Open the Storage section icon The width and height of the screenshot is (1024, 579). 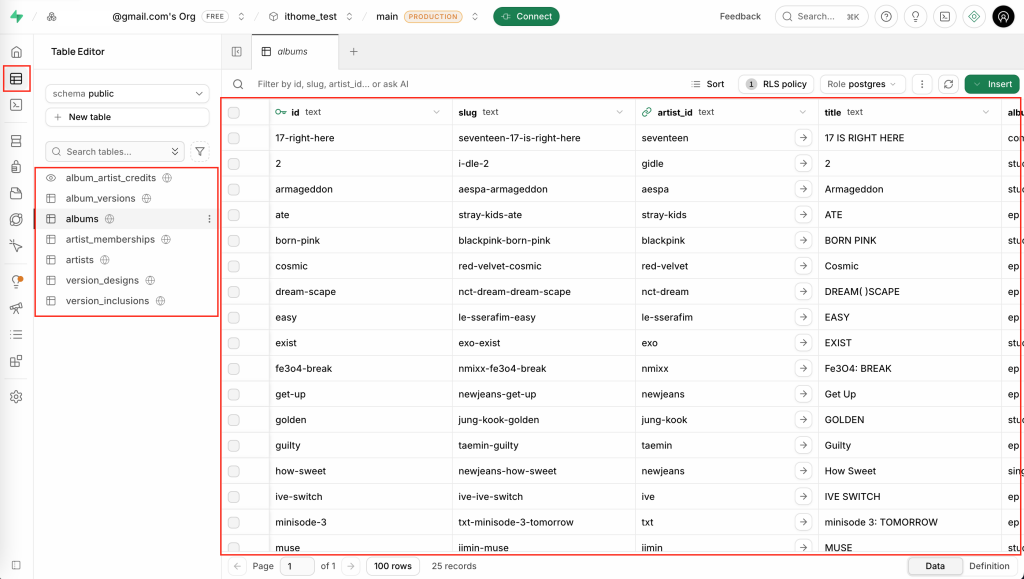pyautogui.click(x=16, y=193)
